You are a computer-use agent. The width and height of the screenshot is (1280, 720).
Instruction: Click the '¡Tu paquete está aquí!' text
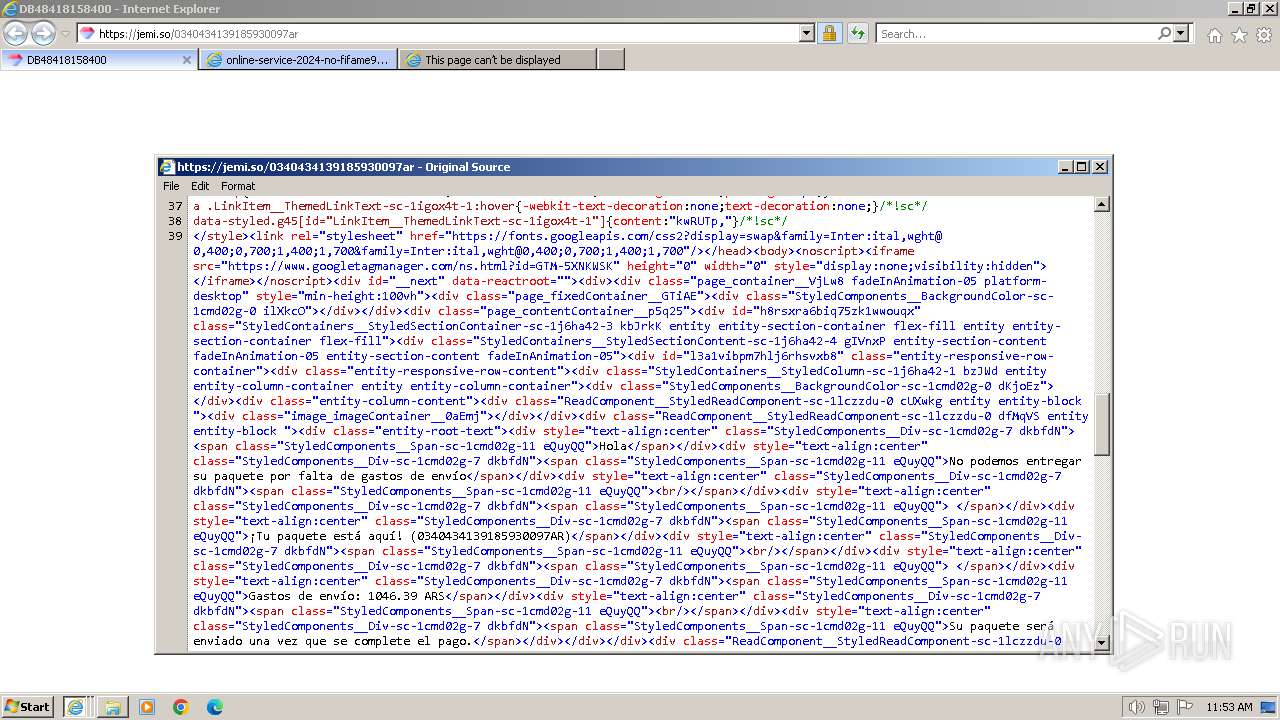coord(326,536)
